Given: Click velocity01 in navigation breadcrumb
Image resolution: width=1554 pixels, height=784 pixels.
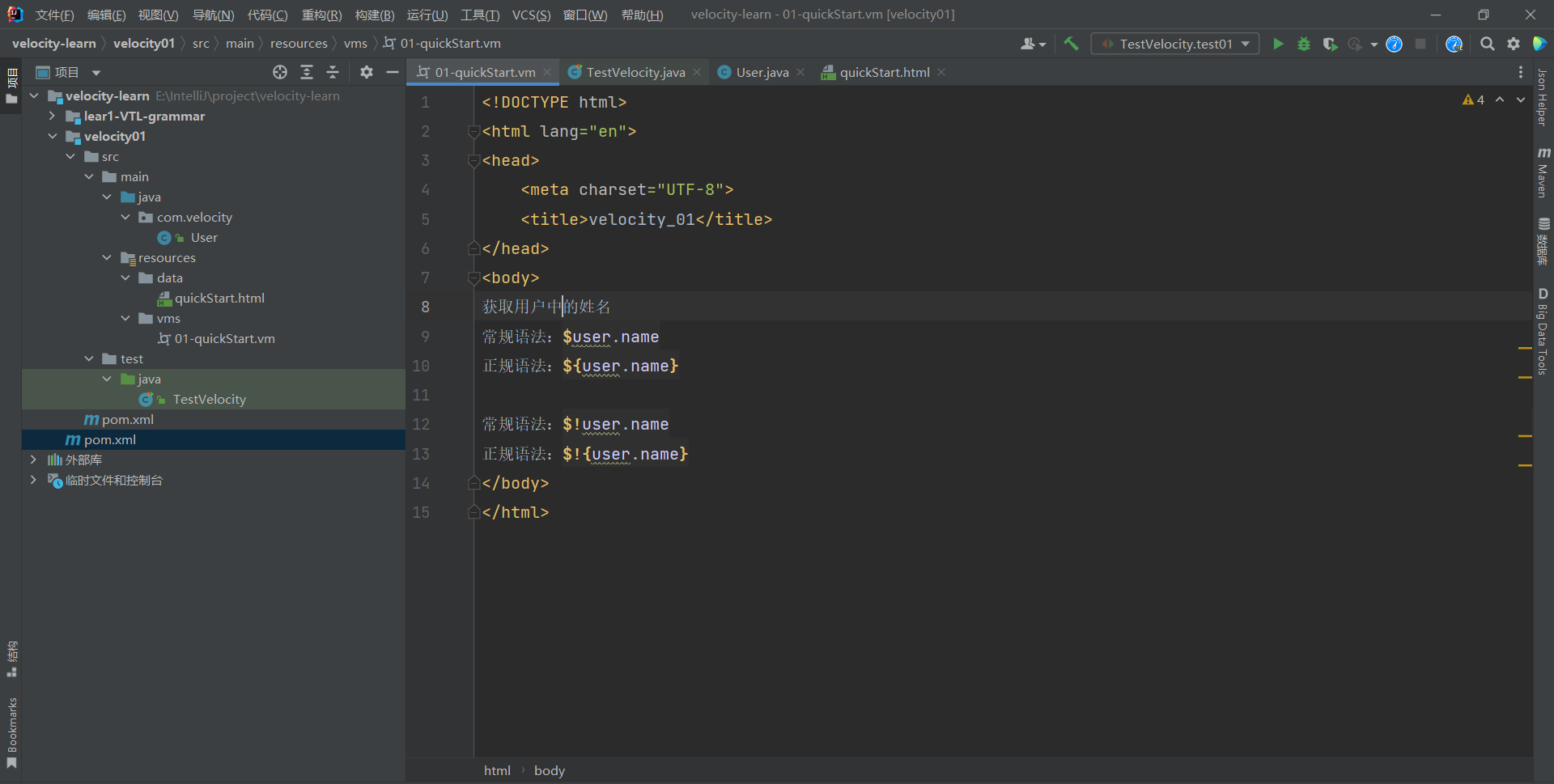Looking at the screenshot, I should [144, 44].
